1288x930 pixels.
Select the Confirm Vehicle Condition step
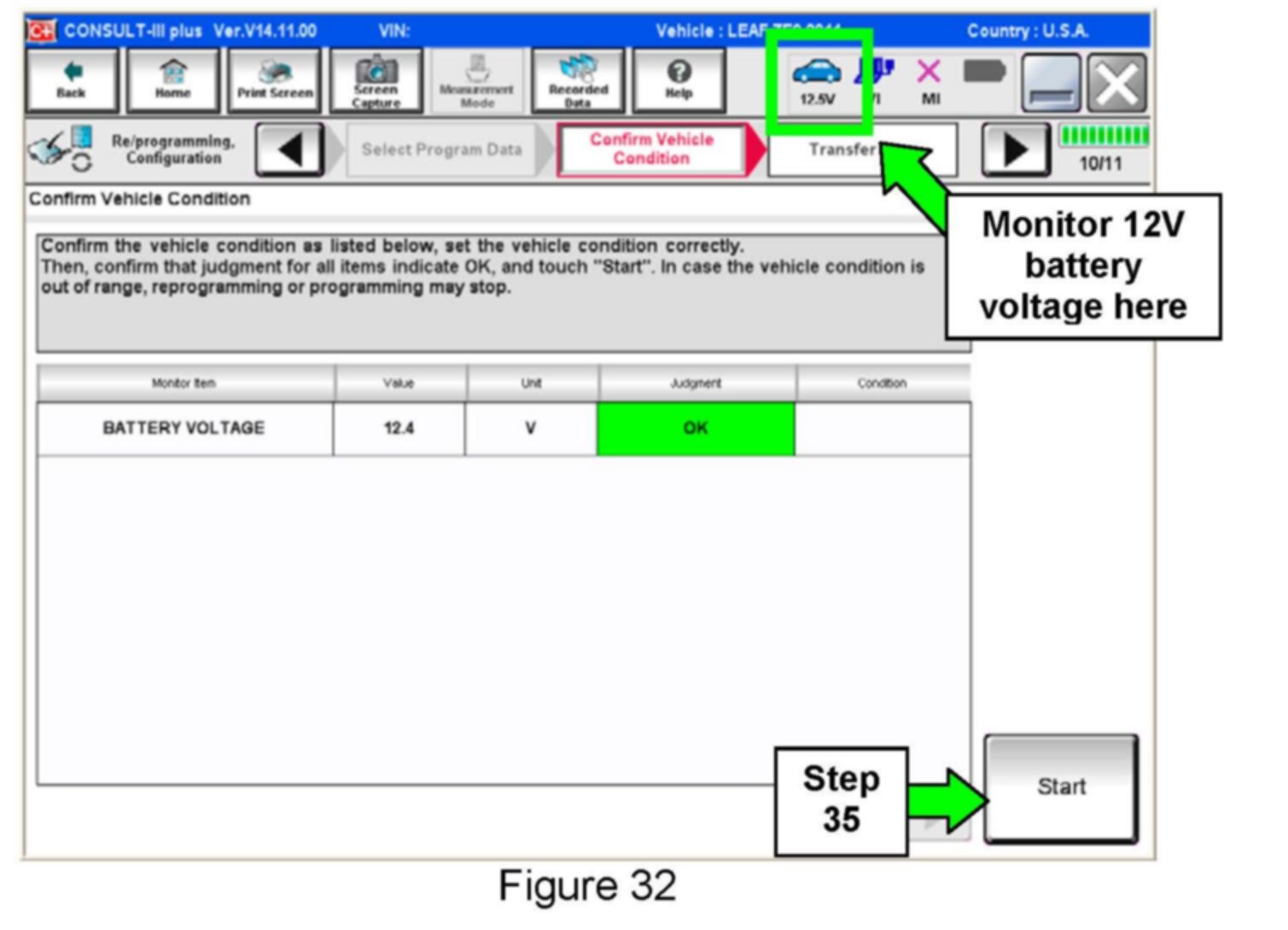[651, 149]
